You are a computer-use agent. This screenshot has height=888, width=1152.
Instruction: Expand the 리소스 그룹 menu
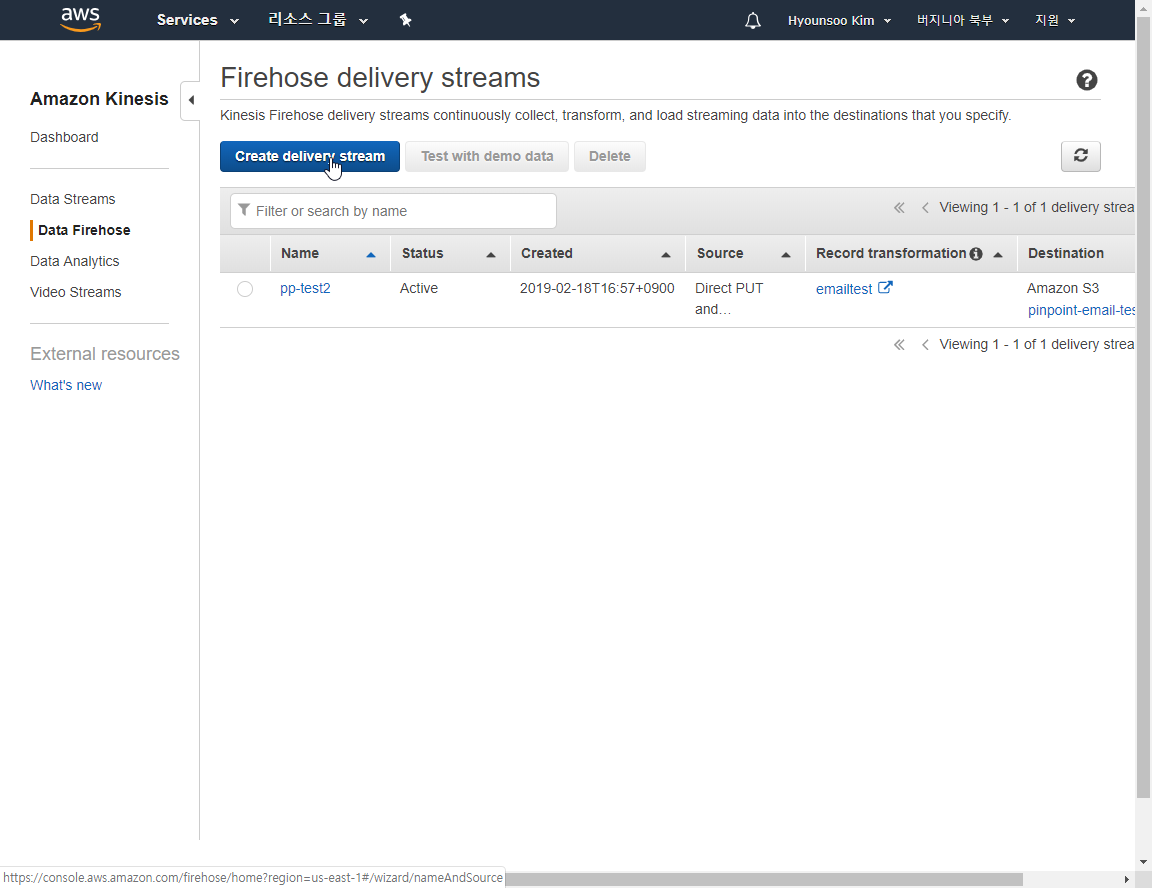(317, 20)
